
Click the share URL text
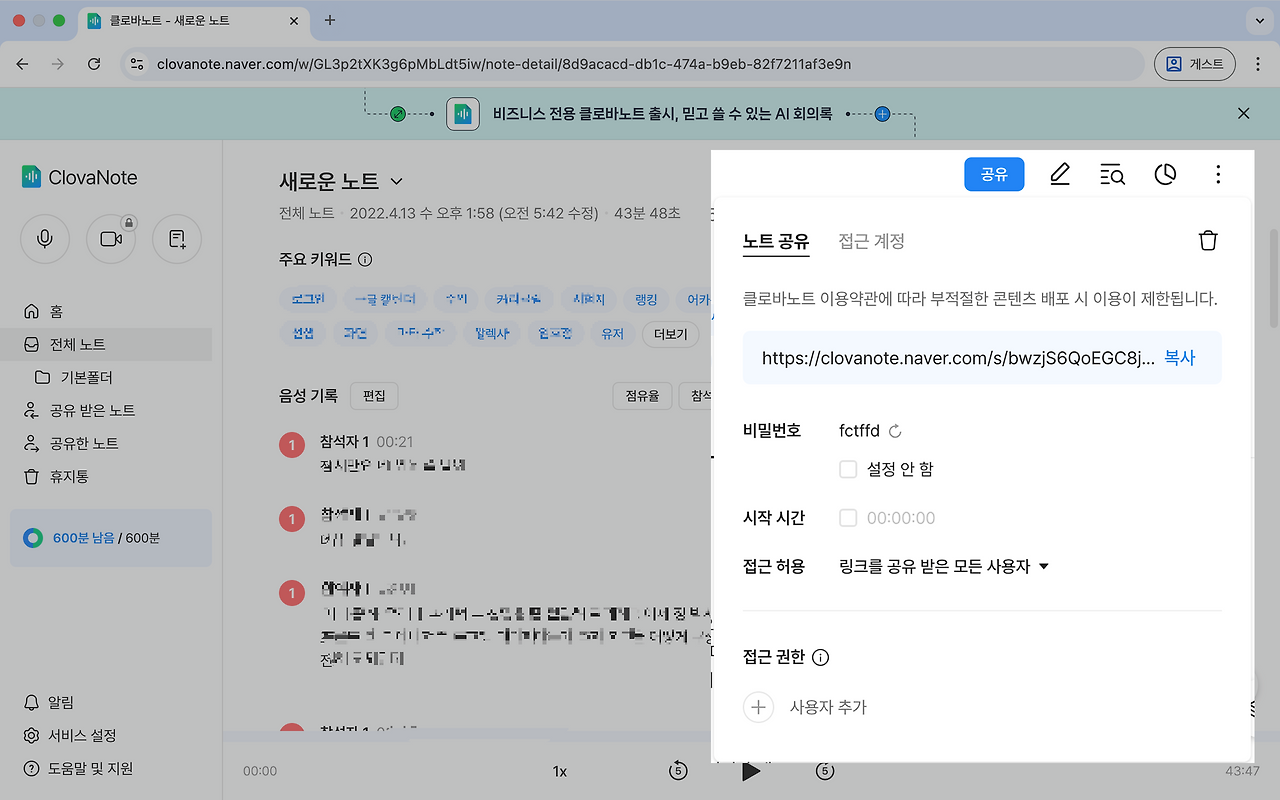(x=958, y=358)
